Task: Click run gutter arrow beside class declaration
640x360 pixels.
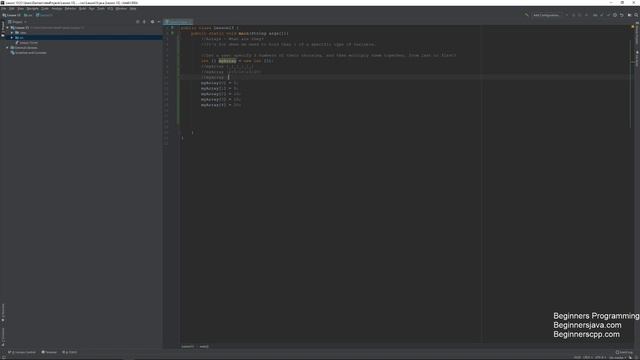Action: 172,28
